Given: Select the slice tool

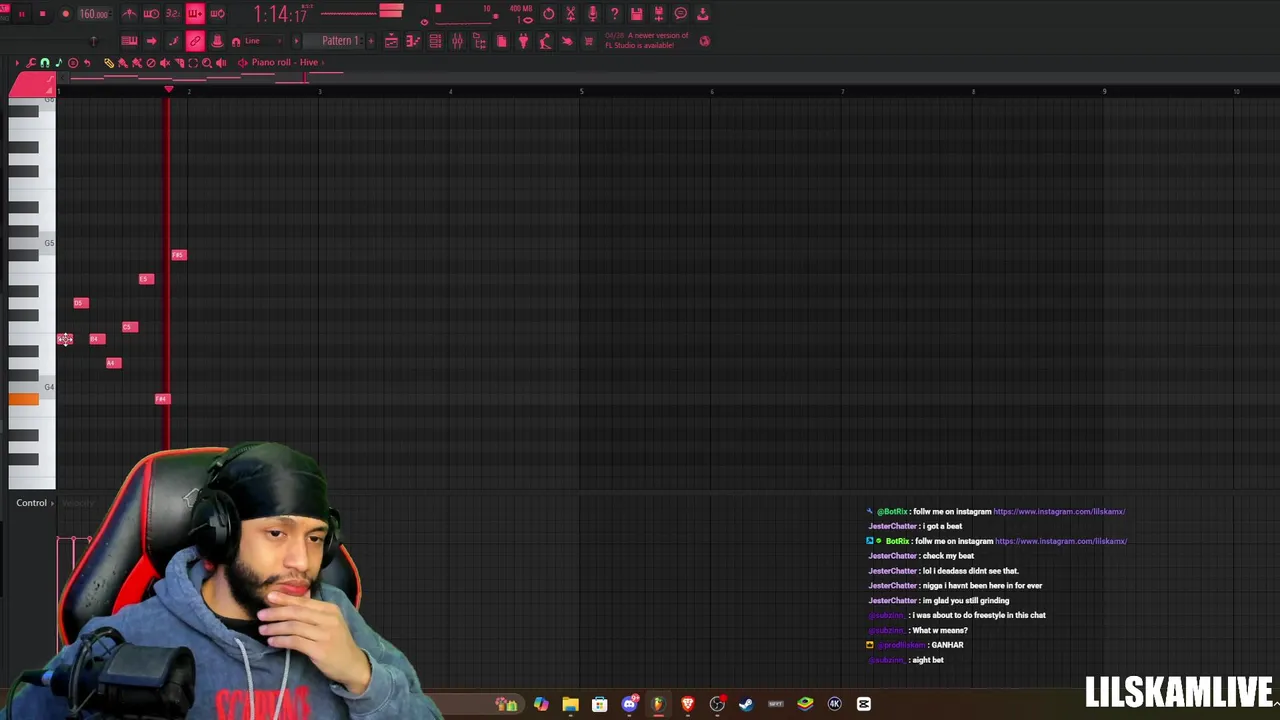Looking at the screenshot, I should coord(179,63).
